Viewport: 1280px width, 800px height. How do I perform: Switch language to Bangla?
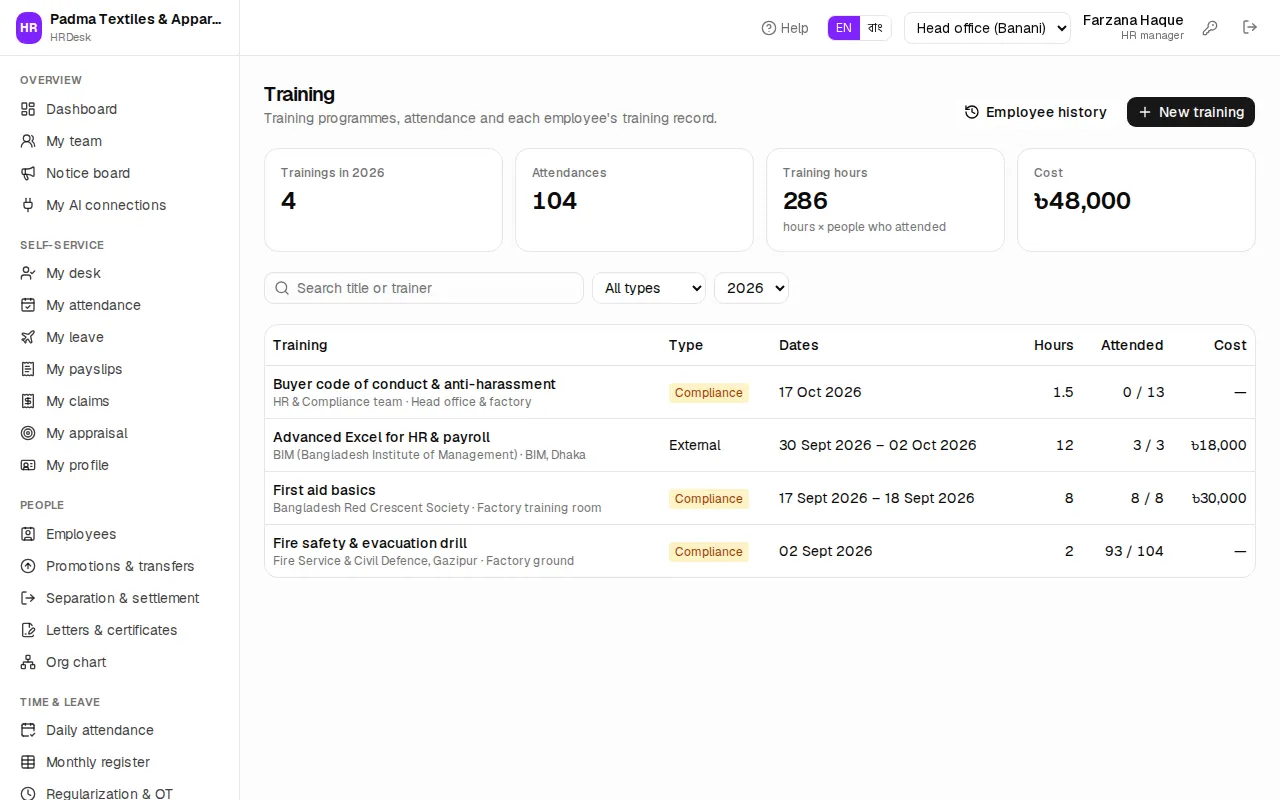tap(875, 28)
